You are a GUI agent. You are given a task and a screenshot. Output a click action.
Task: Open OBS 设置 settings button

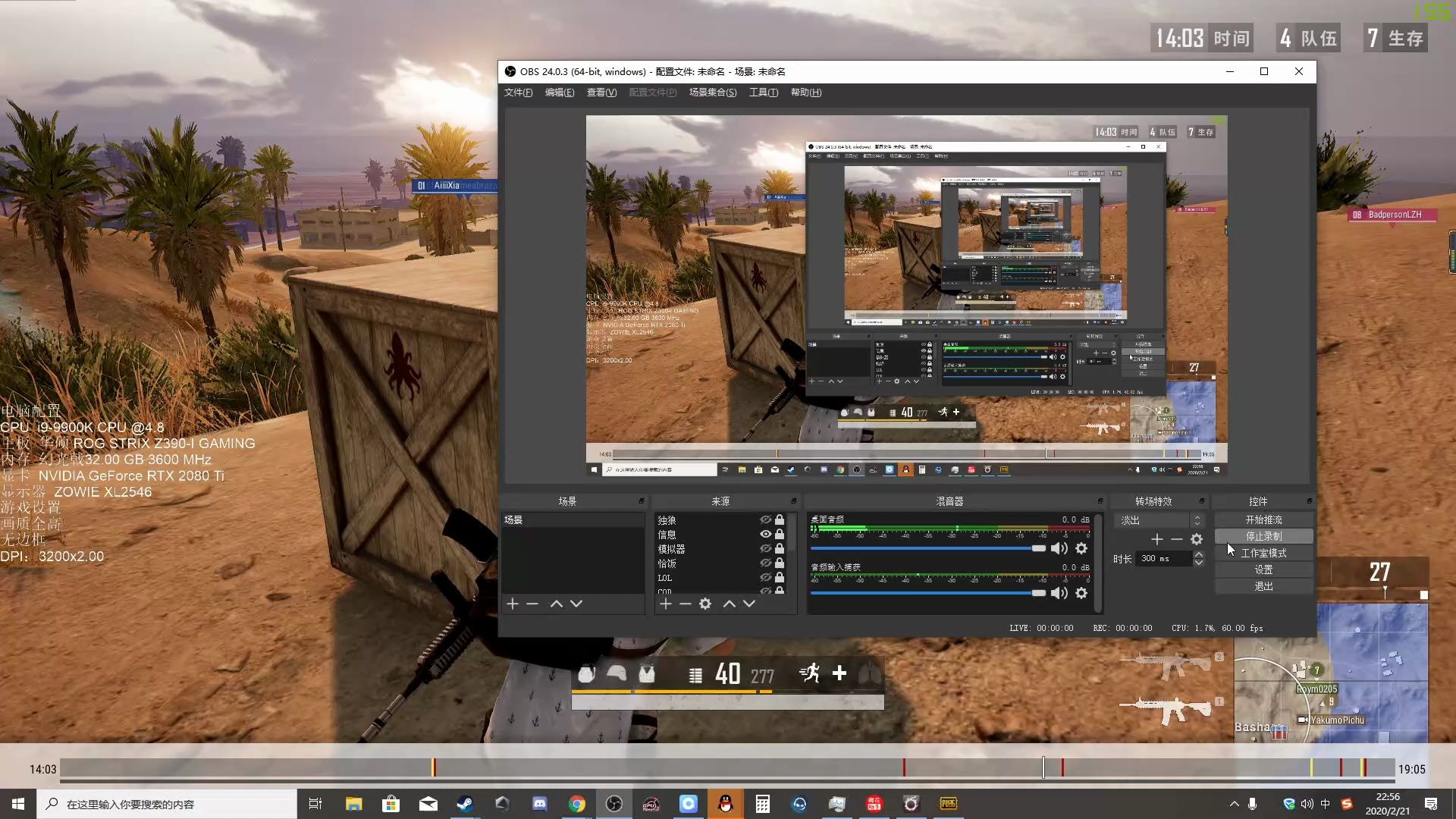(1264, 570)
